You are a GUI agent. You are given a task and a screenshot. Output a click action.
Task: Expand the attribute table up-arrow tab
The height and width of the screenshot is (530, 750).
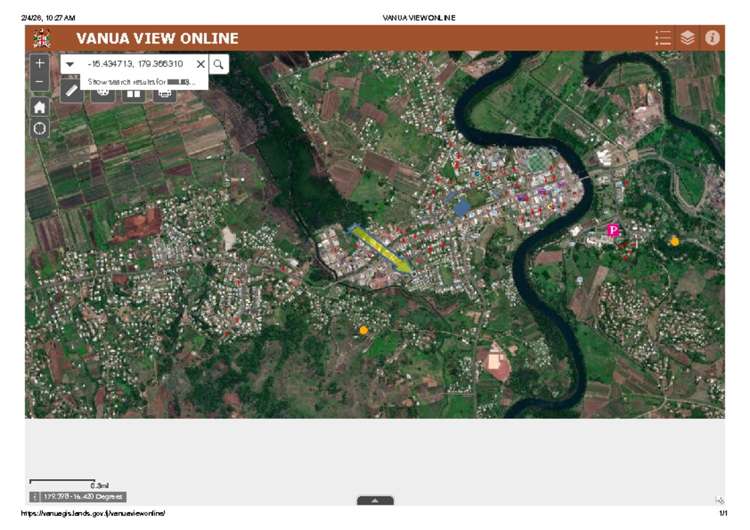coord(375,500)
